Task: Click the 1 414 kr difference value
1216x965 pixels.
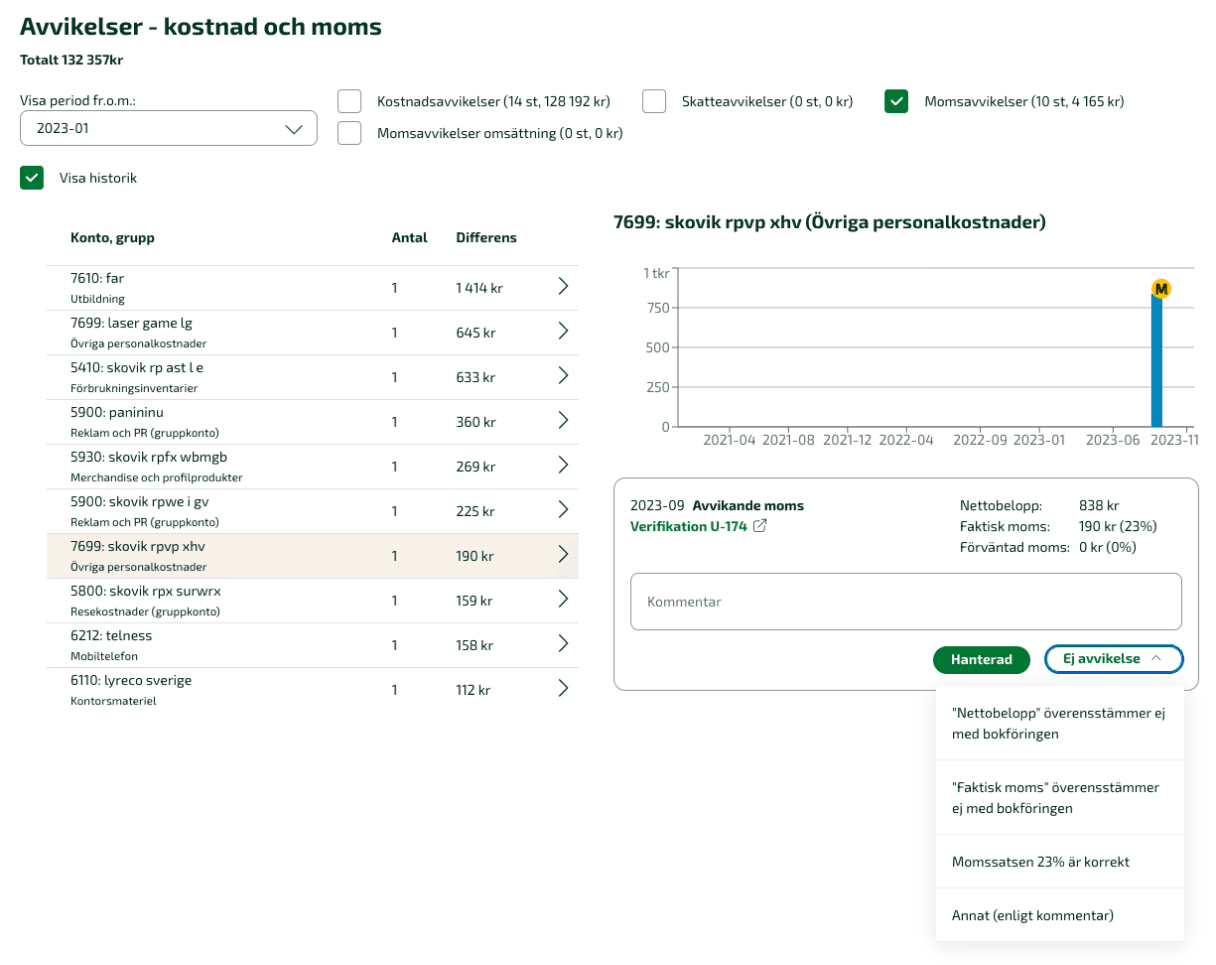Action: [x=479, y=287]
